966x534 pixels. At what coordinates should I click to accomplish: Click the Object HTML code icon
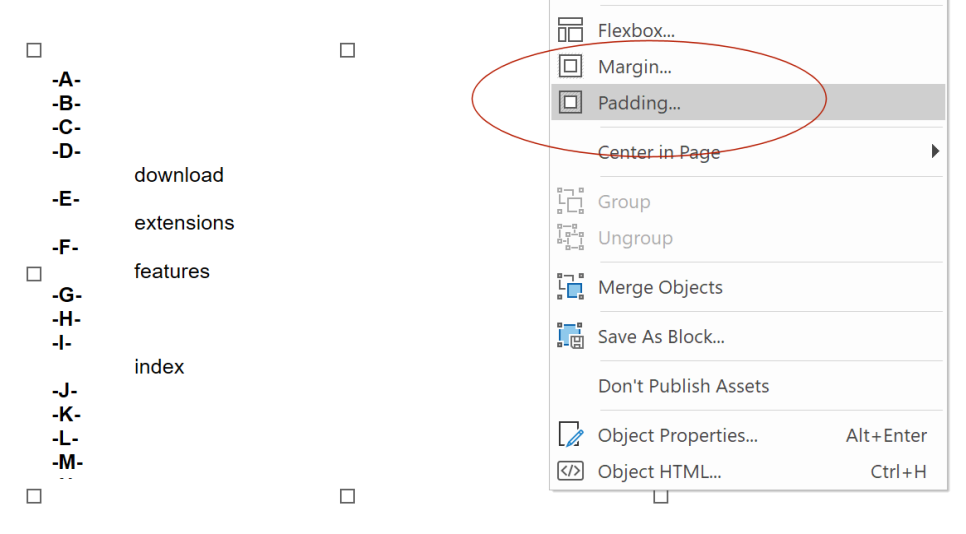coord(570,471)
